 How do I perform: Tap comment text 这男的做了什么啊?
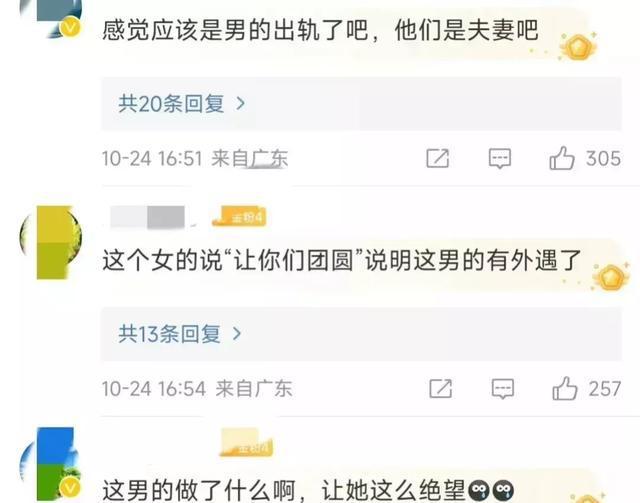[x=198, y=490]
